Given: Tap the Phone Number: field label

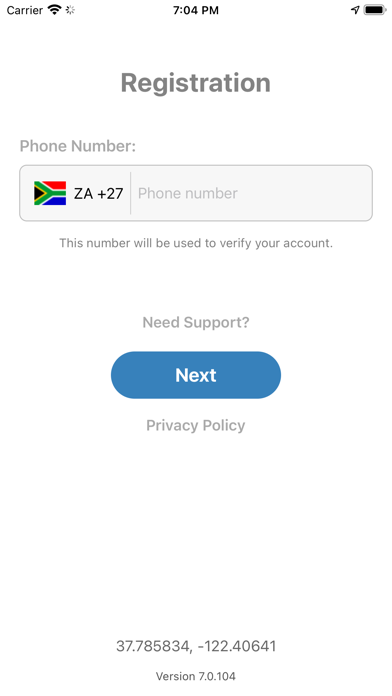Looking at the screenshot, I should pyautogui.click(x=78, y=146).
